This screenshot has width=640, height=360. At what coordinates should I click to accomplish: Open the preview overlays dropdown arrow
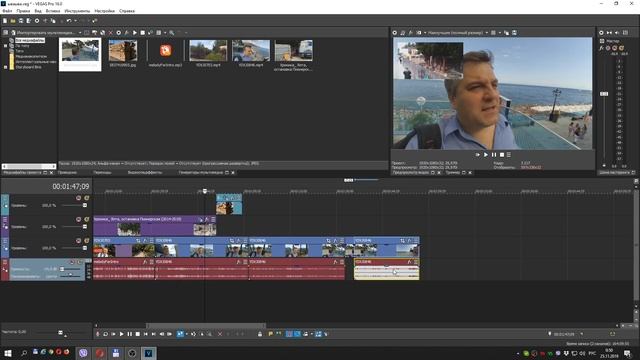(x=500, y=33)
